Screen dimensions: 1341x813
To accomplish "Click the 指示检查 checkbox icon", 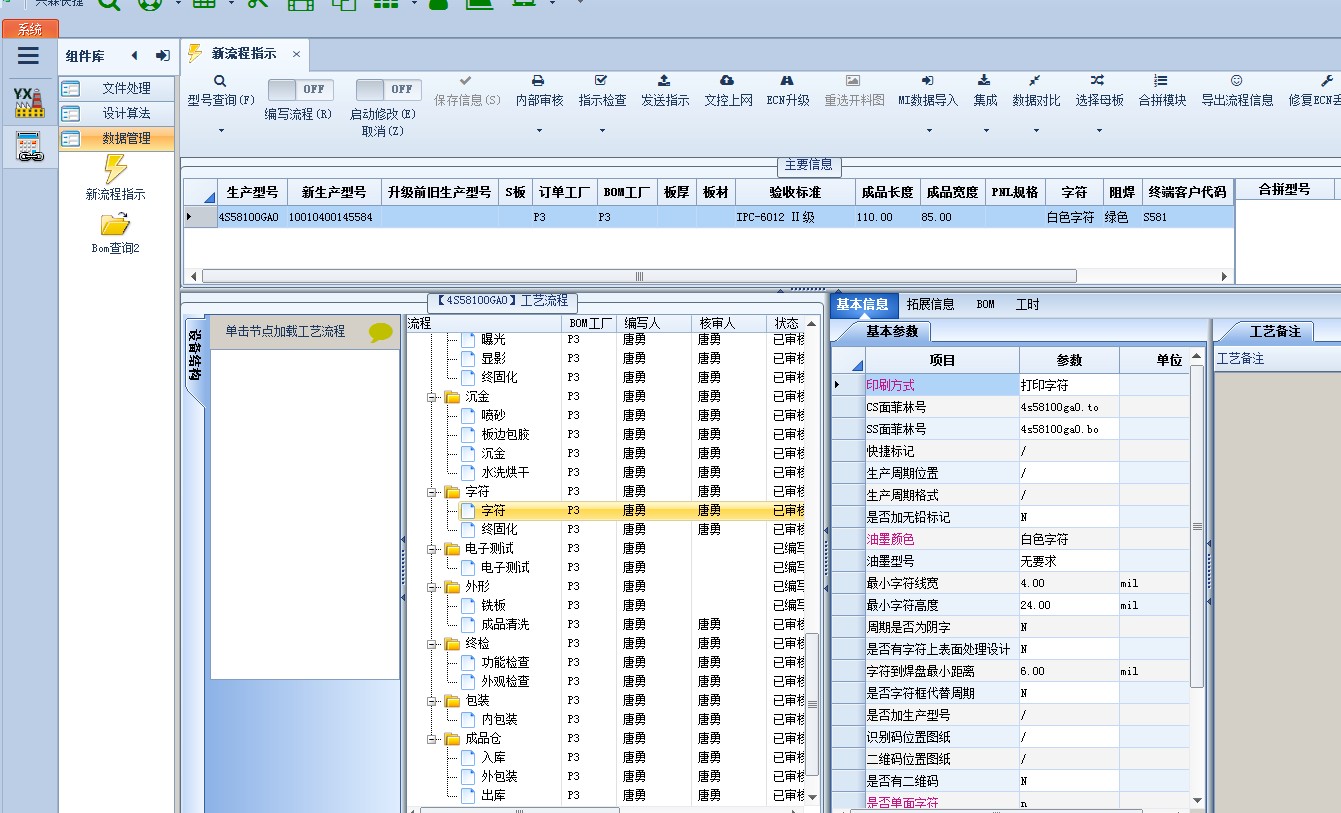I will click(x=601, y=80).
